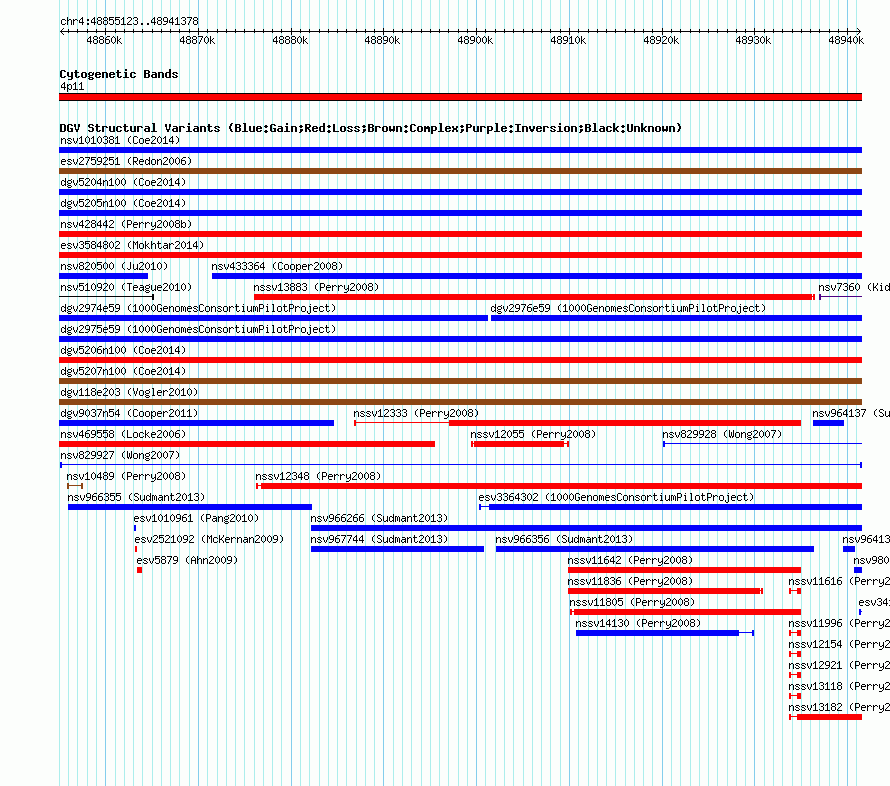Select the dgv9037n54 (Cooper2011) blue bar

tap(196, 423)
